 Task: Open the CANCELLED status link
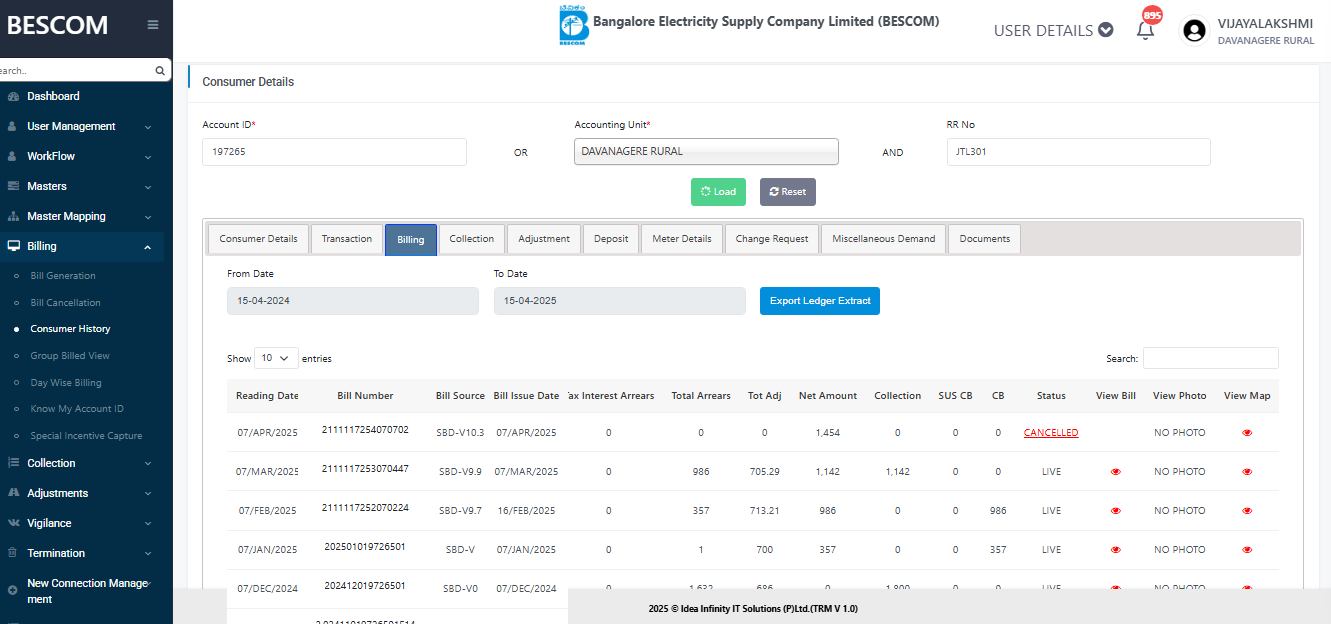click(x=1051, y=433)
